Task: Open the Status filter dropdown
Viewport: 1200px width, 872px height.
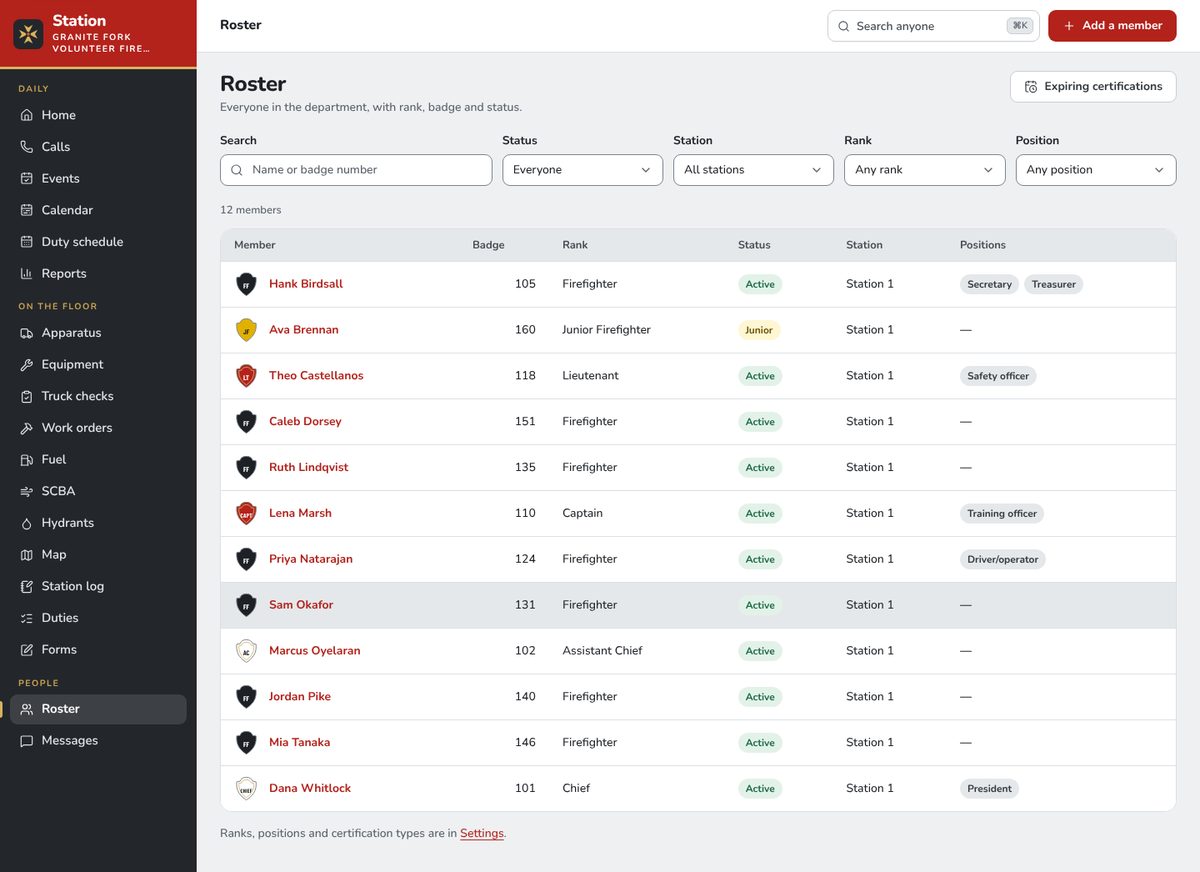Action: coord(582,170)
